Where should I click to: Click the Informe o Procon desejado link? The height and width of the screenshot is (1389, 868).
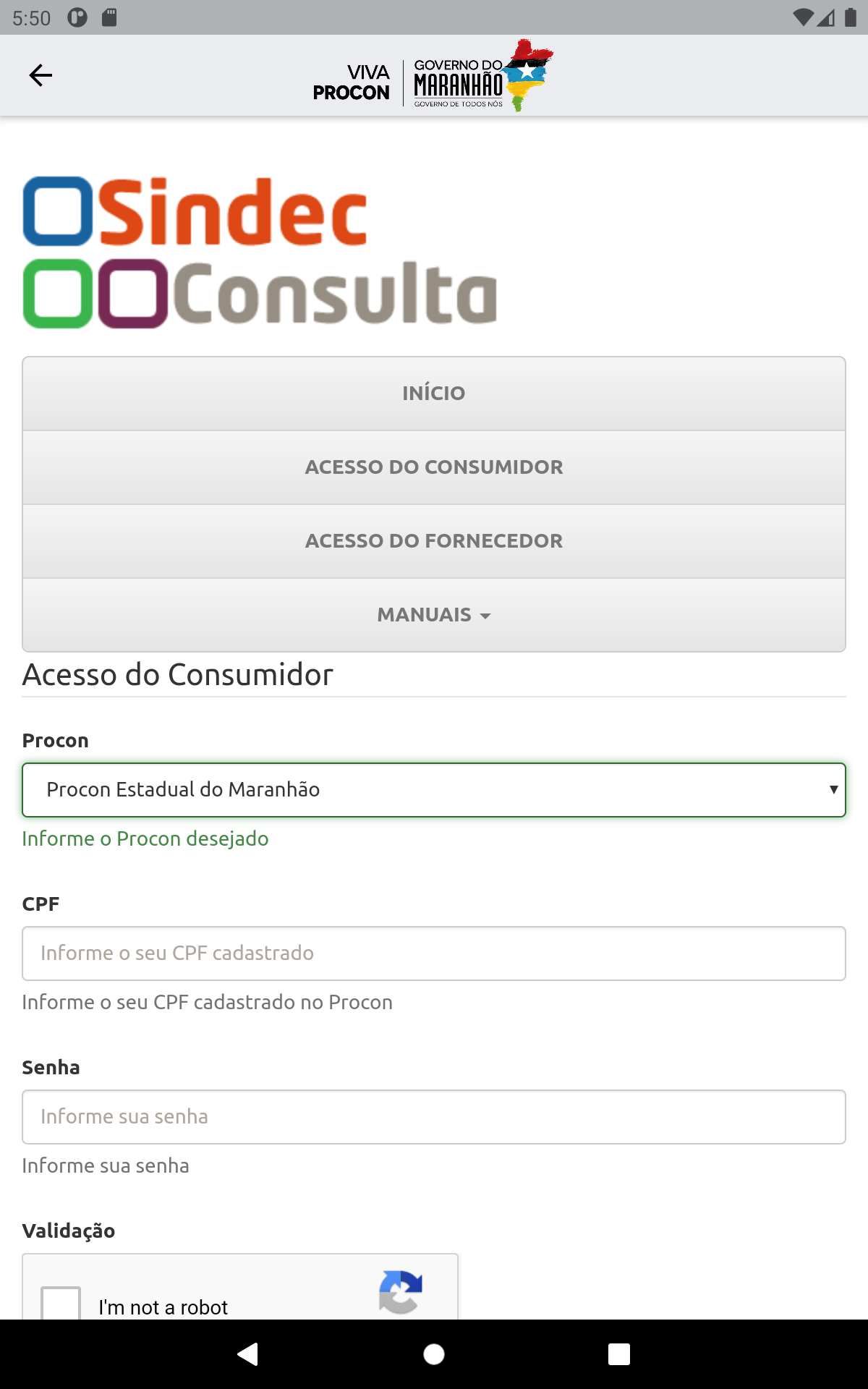145,839
